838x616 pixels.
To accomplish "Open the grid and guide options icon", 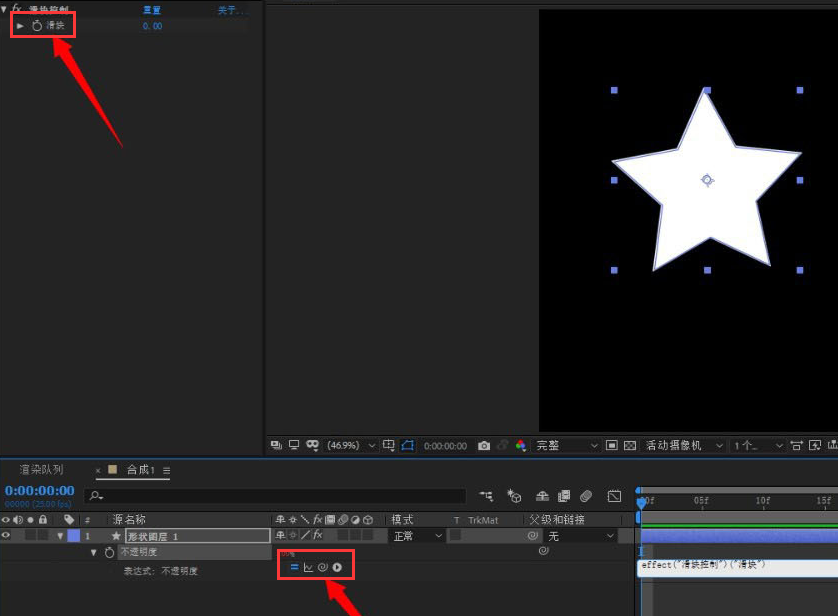I will point(389,445).
